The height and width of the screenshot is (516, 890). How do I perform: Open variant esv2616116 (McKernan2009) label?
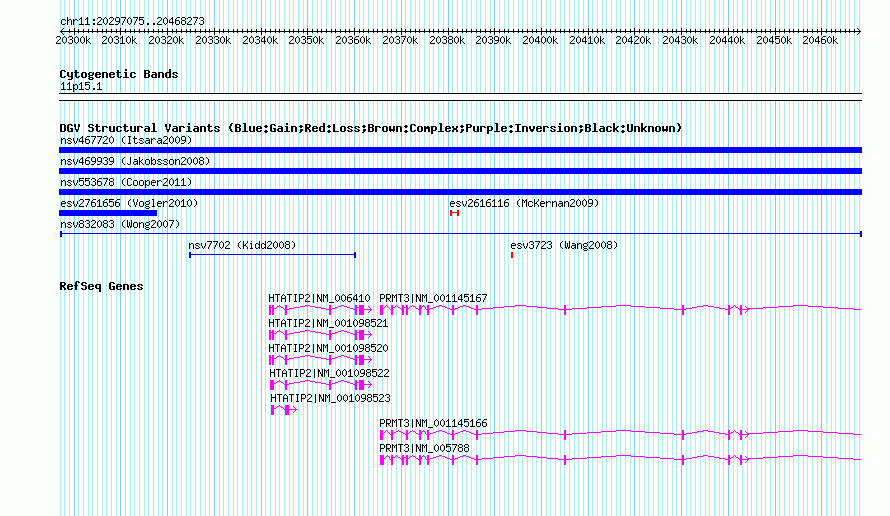pyautogui.click(x=524, y=203)
